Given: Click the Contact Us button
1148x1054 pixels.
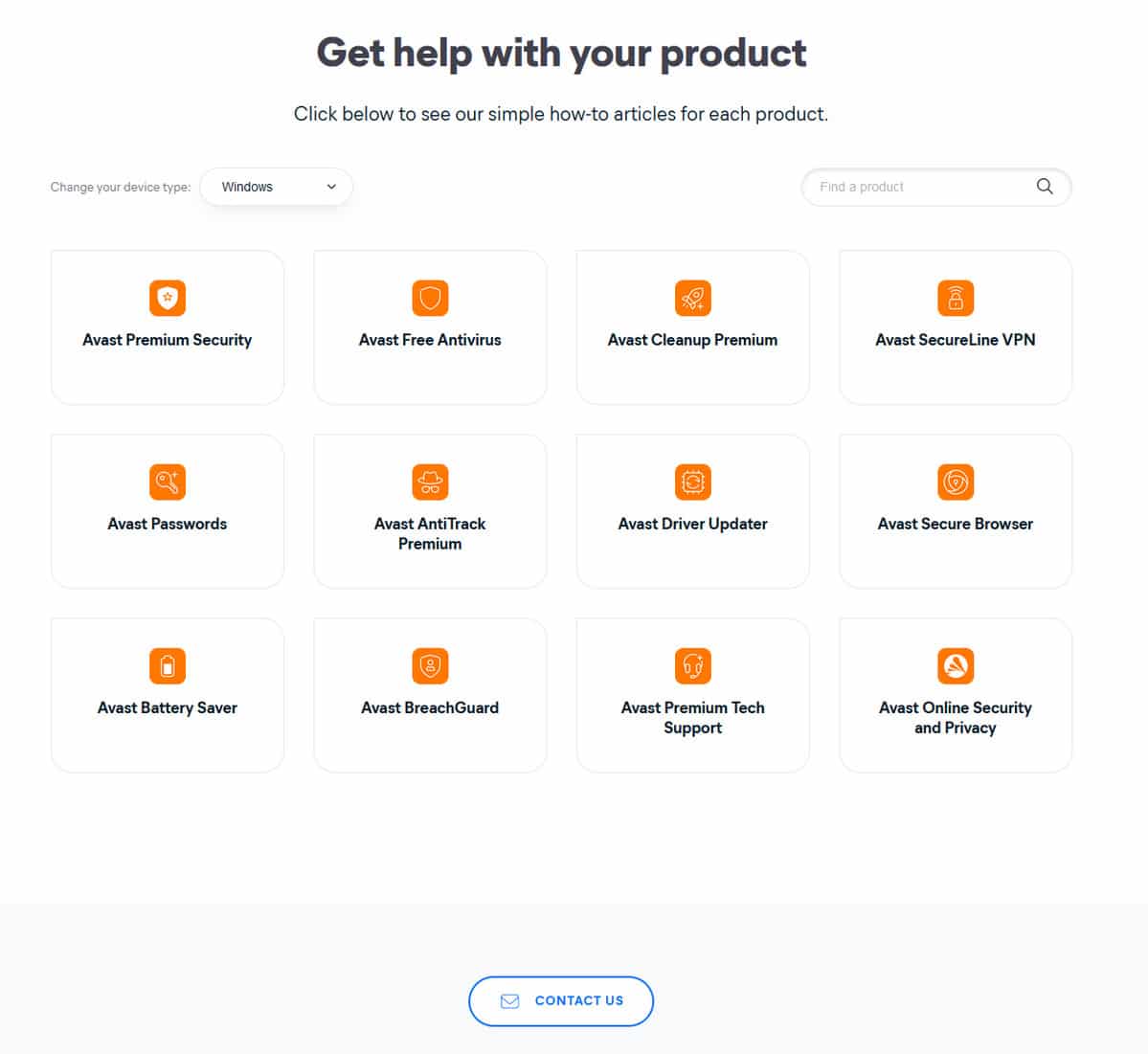Looking at the screenshot, I should pyautogui.click(x=561, y=1000).
